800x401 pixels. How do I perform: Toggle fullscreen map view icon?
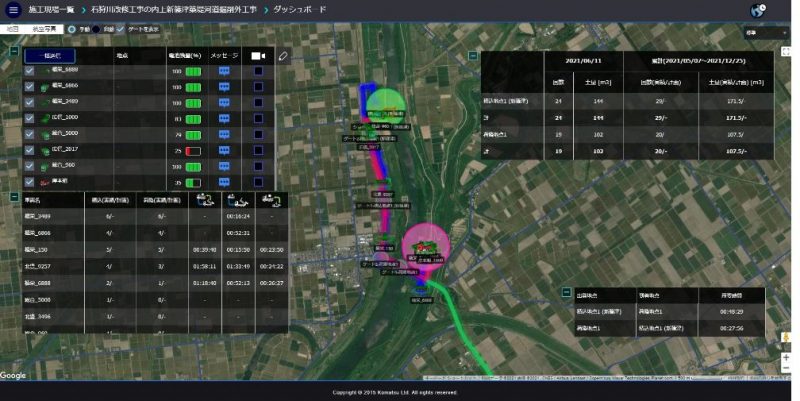[786, 52]
